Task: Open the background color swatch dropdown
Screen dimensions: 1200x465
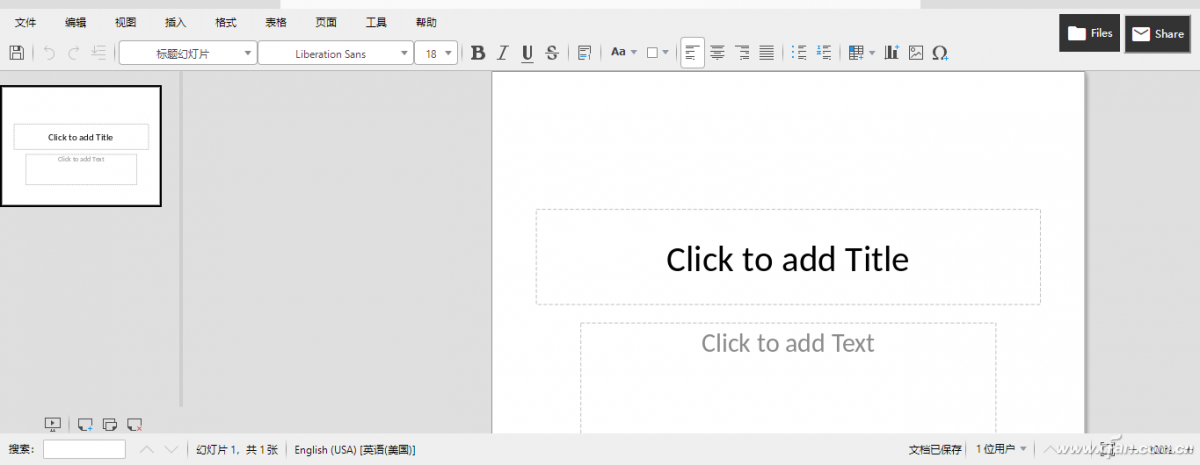Action: point(665,53)
